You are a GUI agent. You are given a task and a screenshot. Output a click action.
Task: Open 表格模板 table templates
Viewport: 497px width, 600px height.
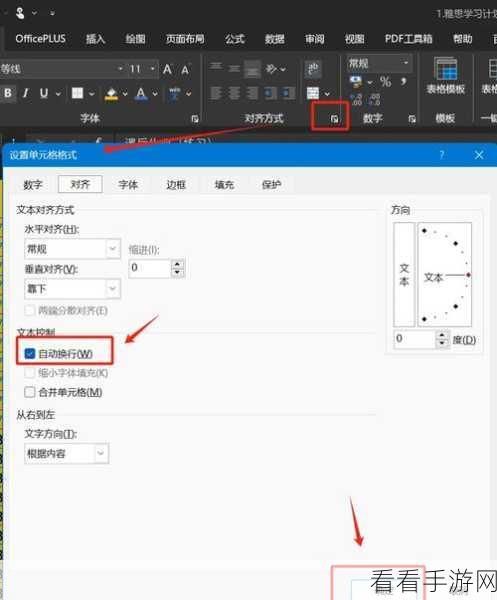click(x=446, y=76)
